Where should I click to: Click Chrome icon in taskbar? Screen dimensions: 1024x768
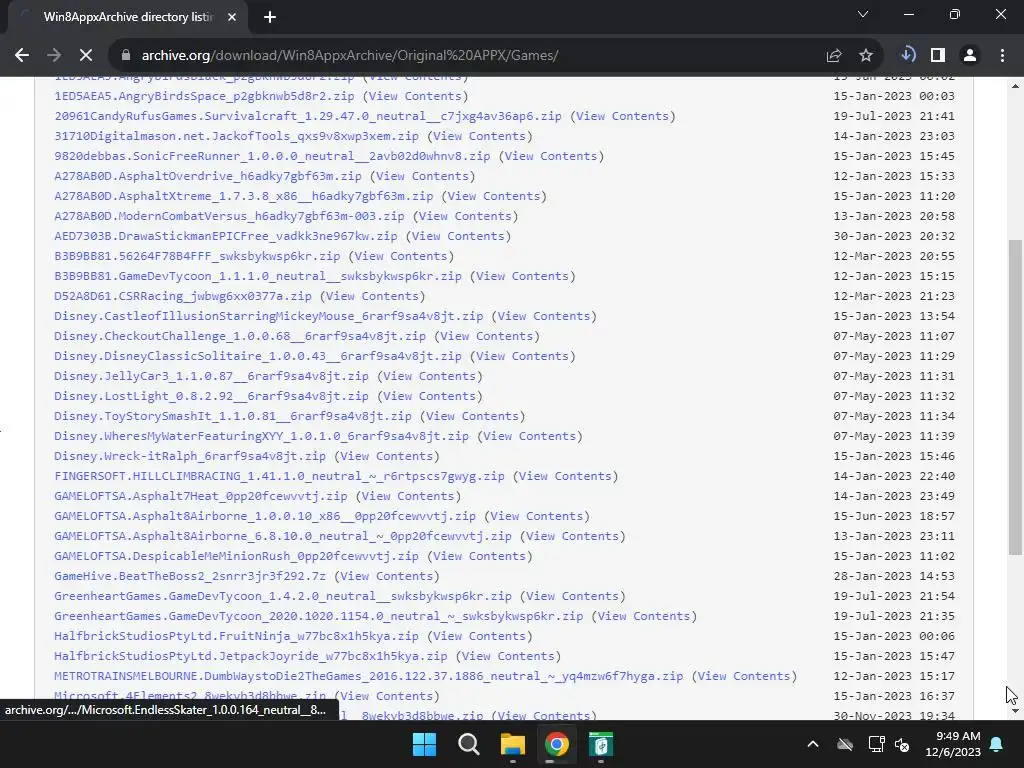click(556, 744)
